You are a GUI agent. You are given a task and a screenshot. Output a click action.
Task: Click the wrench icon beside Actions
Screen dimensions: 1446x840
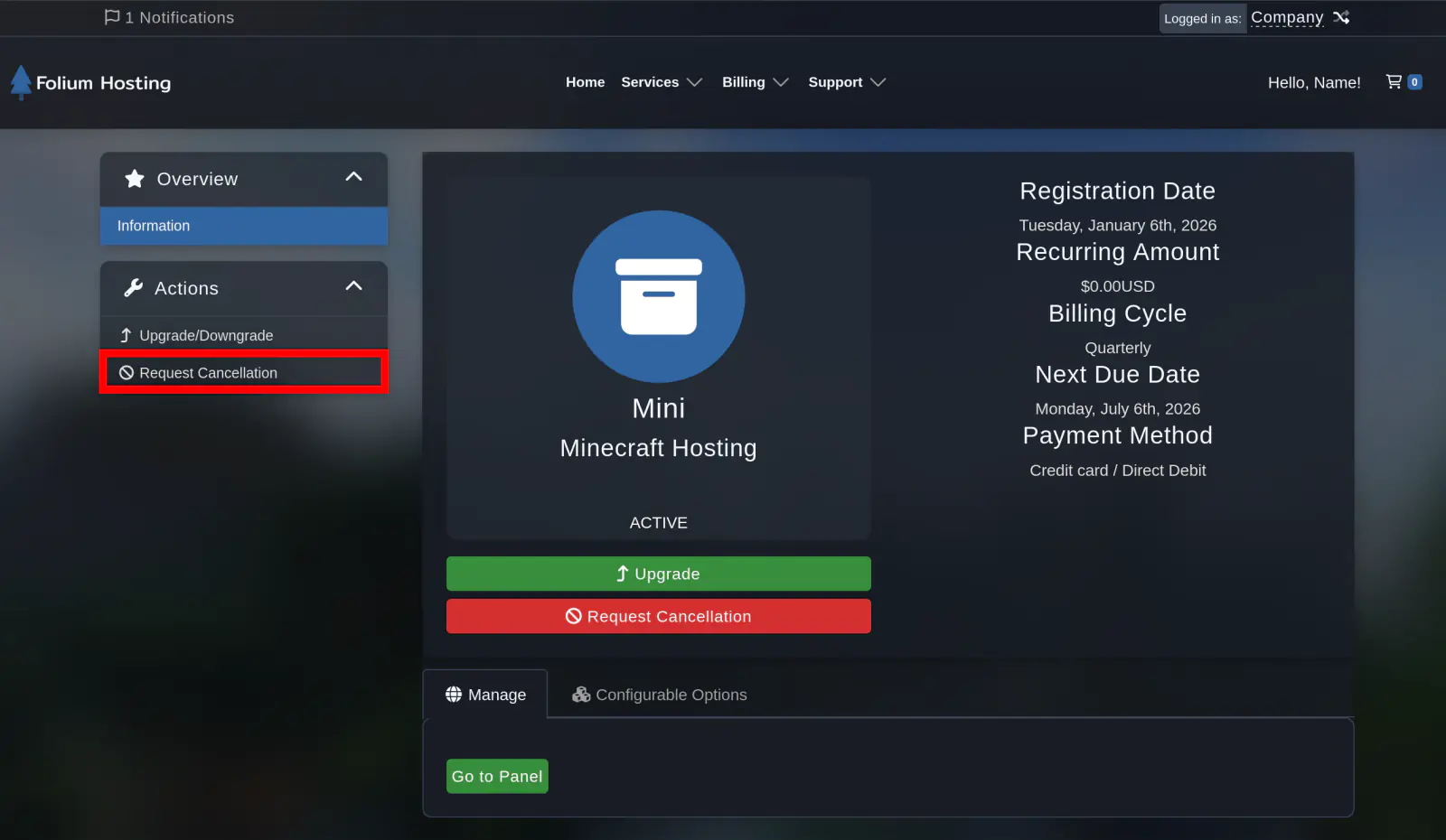point(134,288)
